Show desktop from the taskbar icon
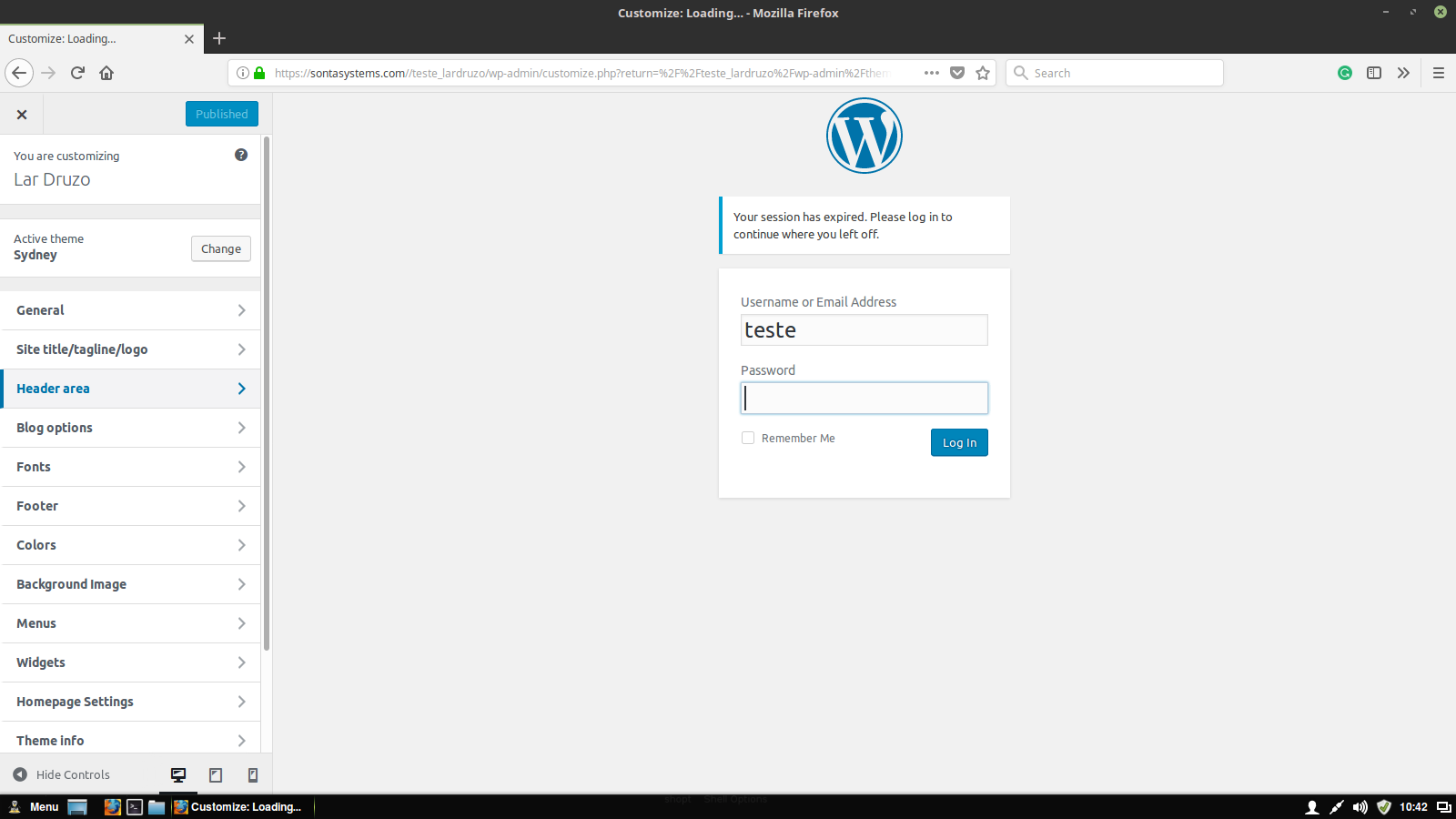The width and height of the screenshot is (1456, 819). [x=77, y=807]
